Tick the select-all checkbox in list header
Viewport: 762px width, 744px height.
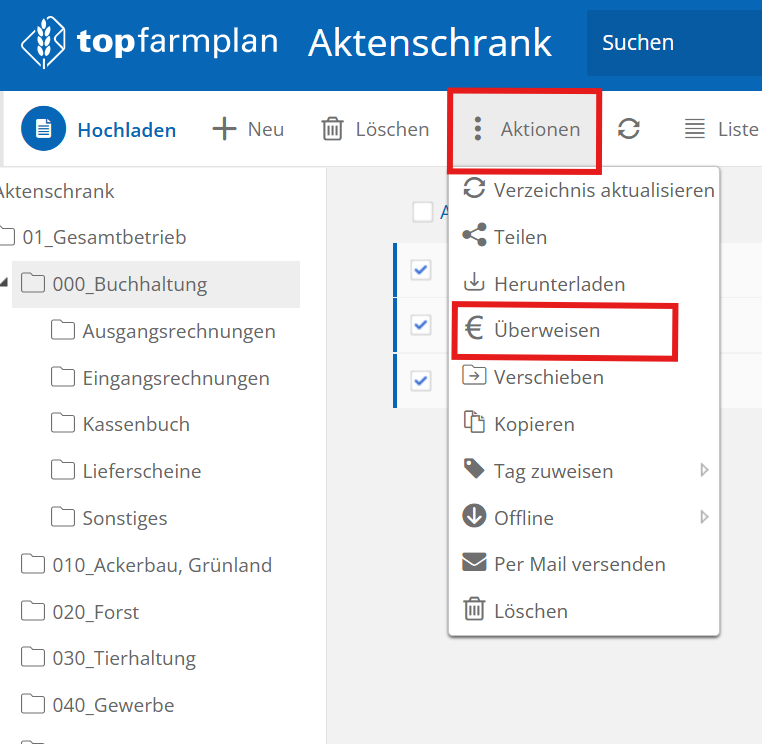tap(423, 211)
